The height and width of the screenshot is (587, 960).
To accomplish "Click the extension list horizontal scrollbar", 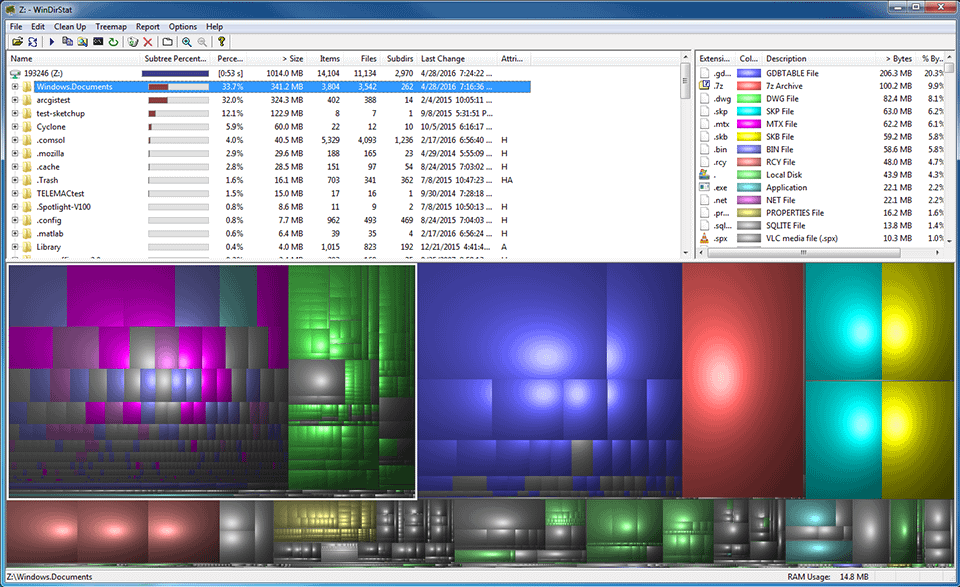I will tap(804, 252).
